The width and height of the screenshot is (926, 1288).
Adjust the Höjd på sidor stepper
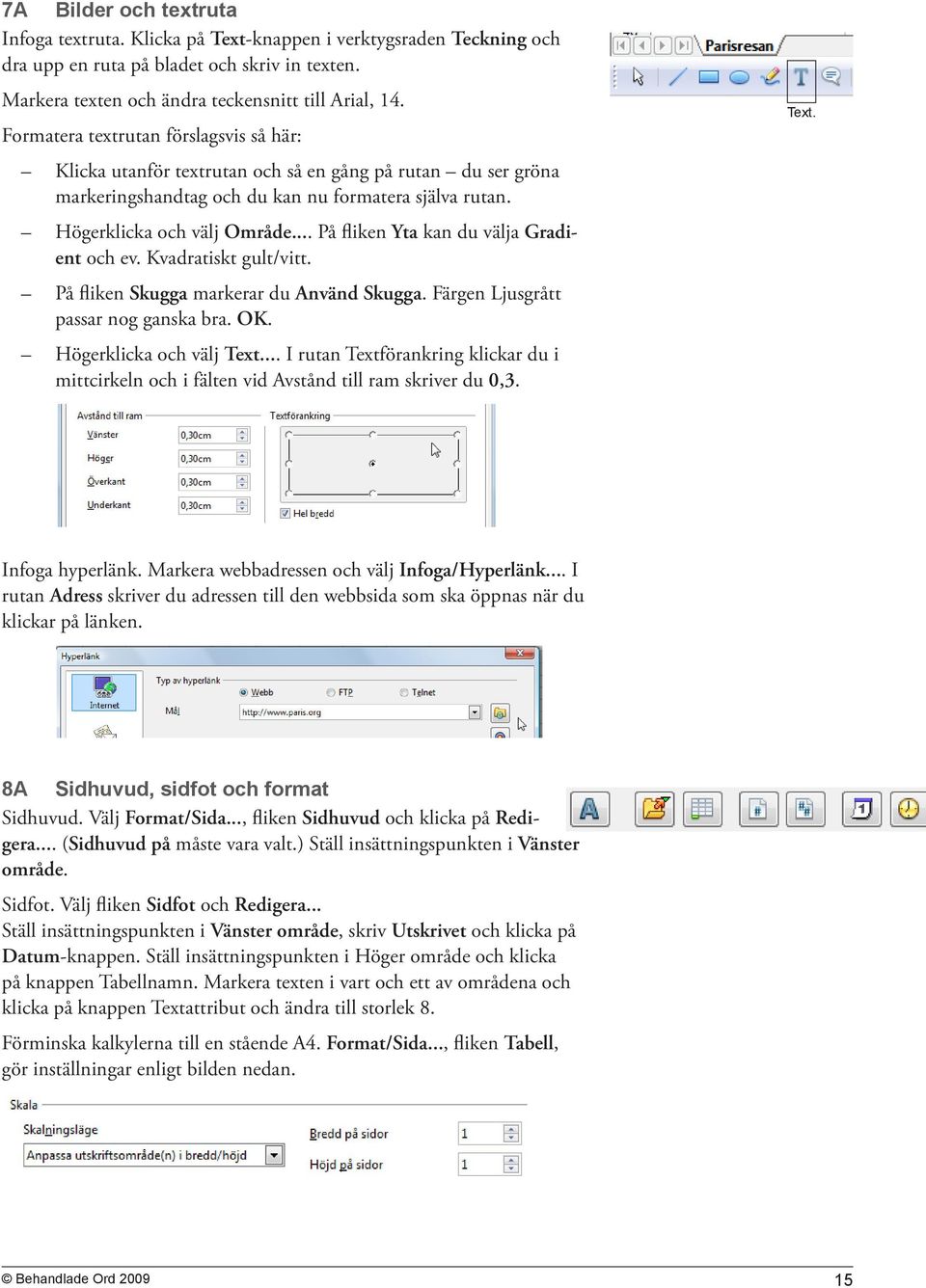click(512, 1165)
